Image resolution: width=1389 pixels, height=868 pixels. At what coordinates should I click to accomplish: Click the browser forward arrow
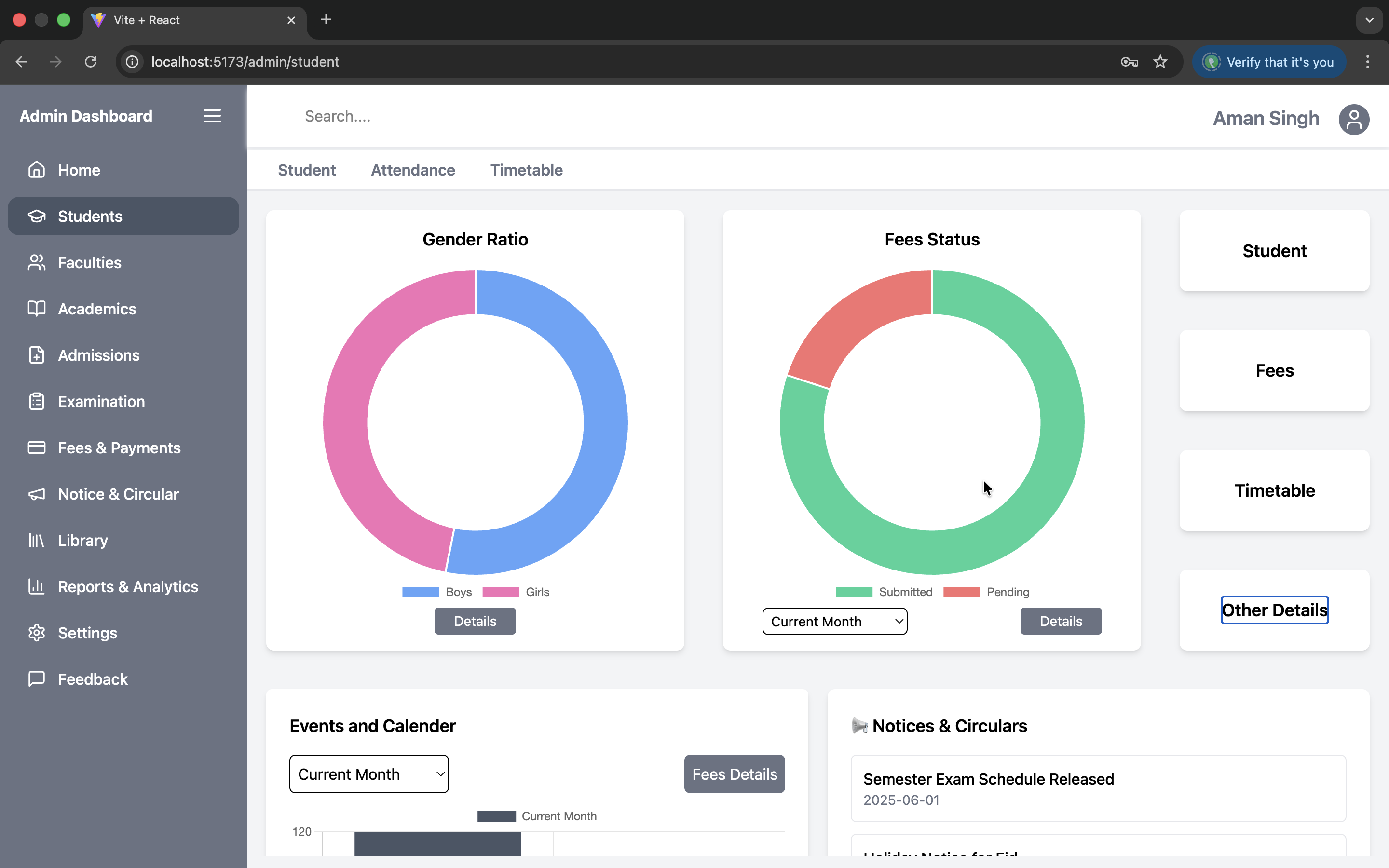(x=55, y=61)
